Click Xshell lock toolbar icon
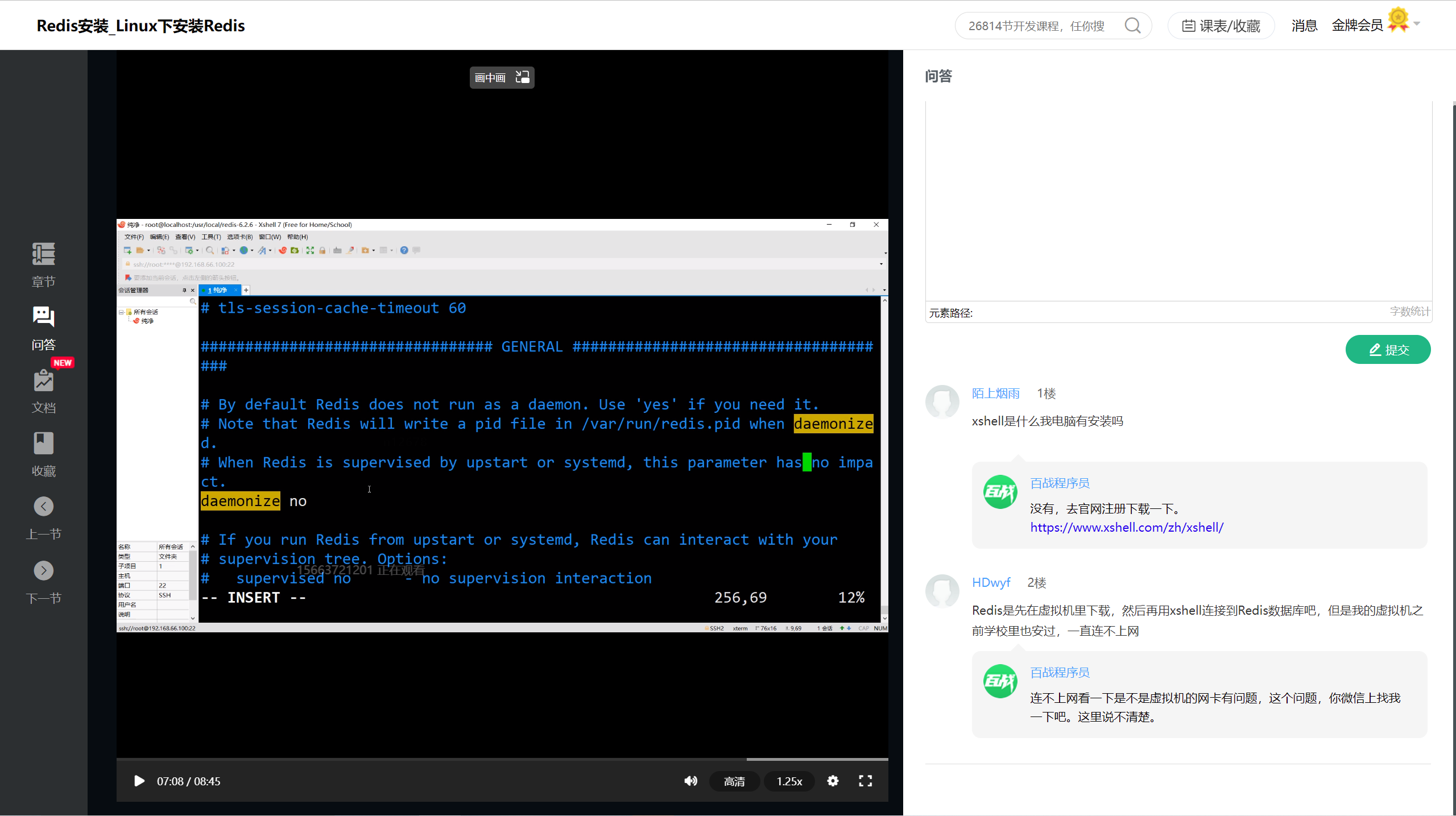This screenshot has width=1456, height=816. click(322, 250)
